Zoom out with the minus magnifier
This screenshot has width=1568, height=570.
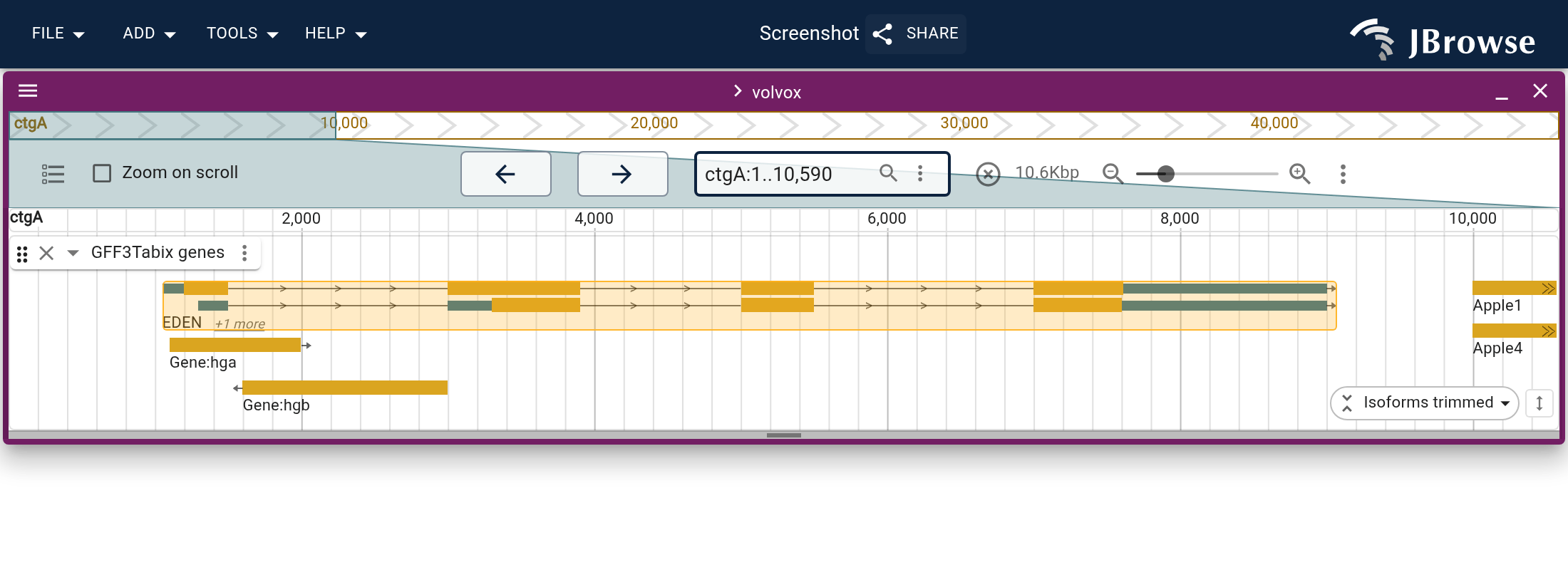(x=1113, y=174)
